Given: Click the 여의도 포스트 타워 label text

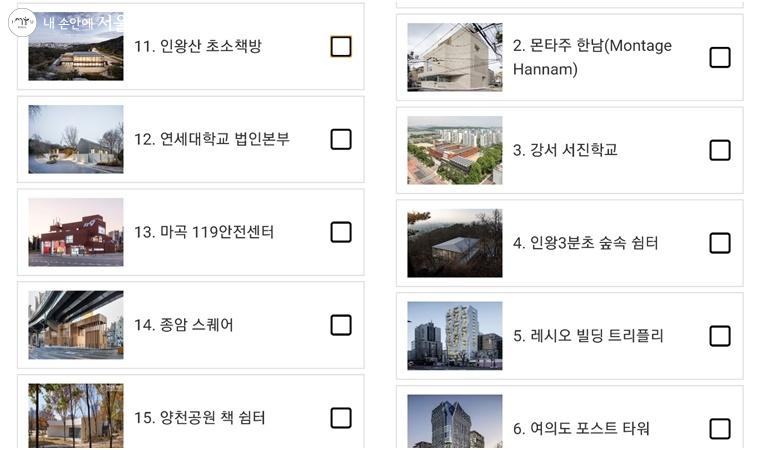Looking at the screenshot, I should pyautogui.click(x=581, y=429).
